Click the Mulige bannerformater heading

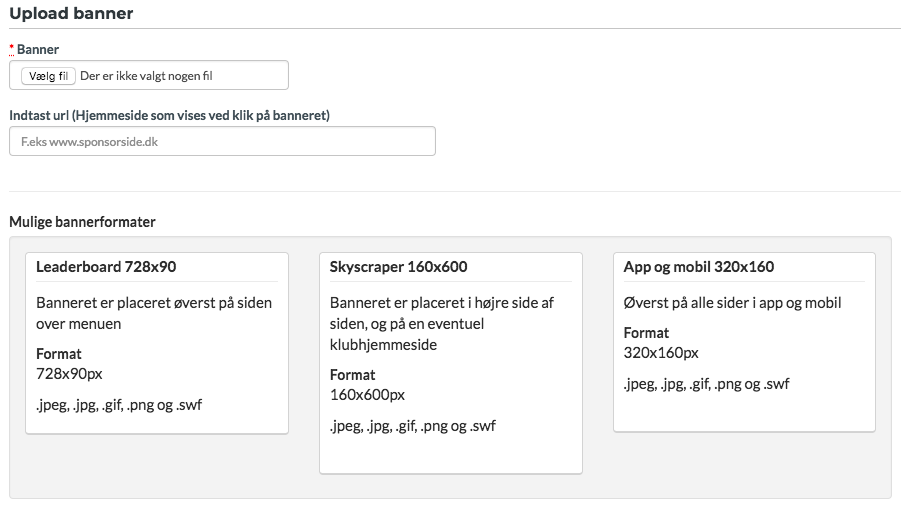[82, 222]
